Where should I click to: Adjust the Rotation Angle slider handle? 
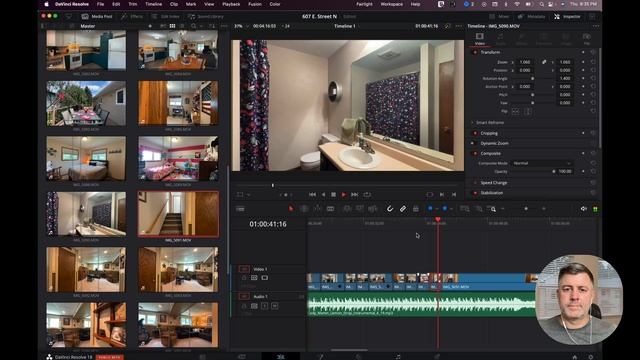pyautogui.click(x=532, y=78)
